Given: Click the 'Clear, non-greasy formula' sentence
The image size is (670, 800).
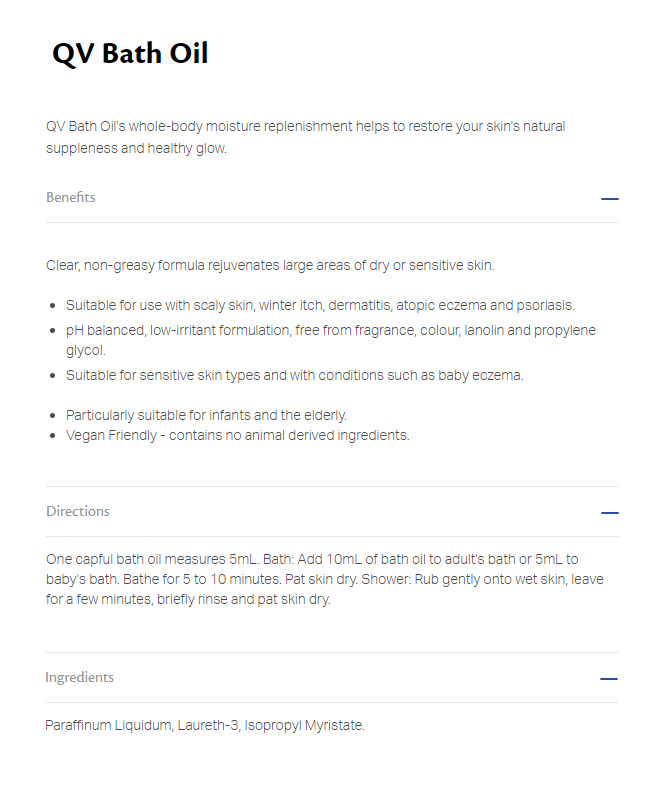Looking at the screenshot, I should point(270,265).
